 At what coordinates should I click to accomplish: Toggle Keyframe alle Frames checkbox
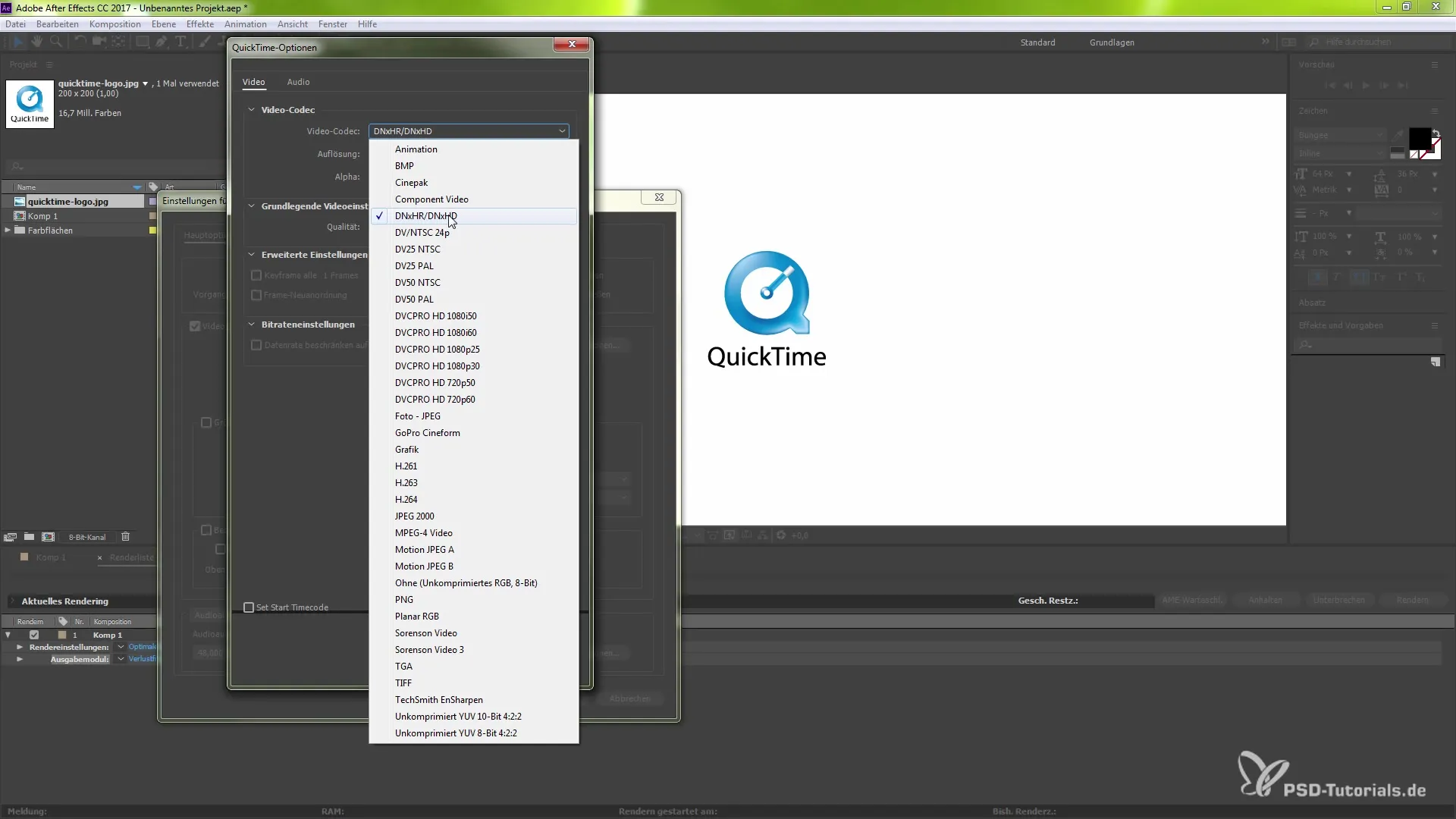[256, 275]
